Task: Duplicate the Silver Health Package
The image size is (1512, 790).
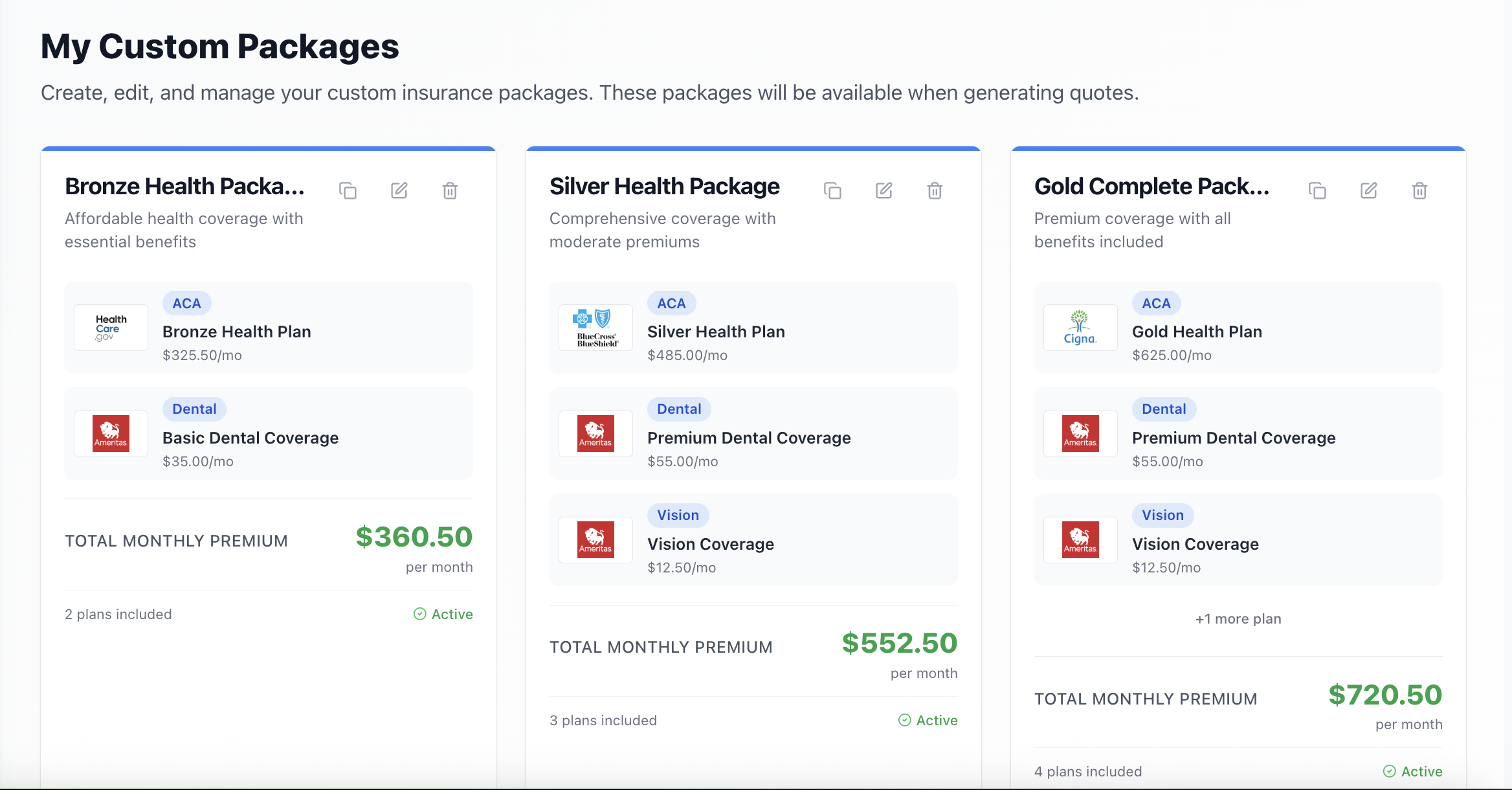Action: 832,190
